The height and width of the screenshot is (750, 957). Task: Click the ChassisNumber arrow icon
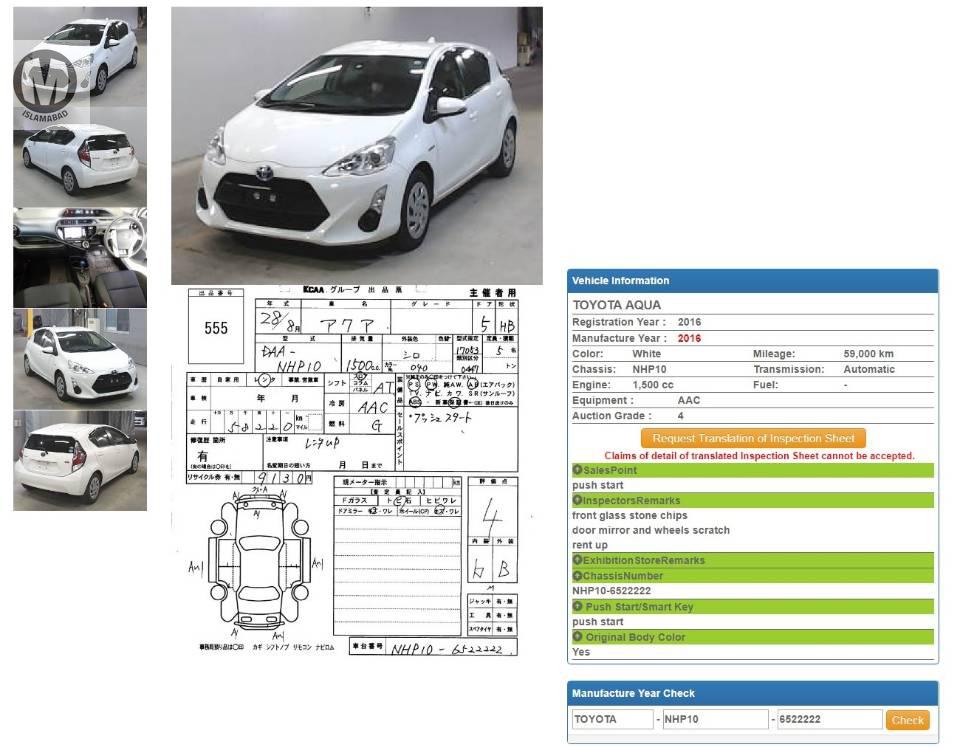pos(577,576)
